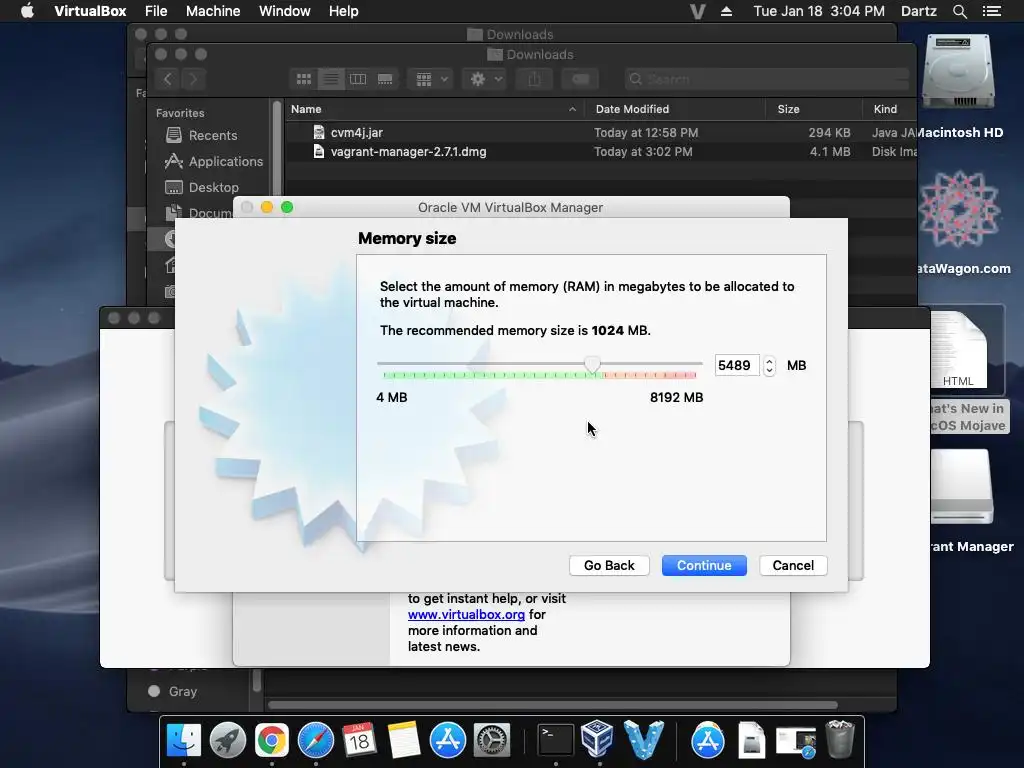Click the Go Back button
The width and height of the screenshot is (1024, 768).
609,566
